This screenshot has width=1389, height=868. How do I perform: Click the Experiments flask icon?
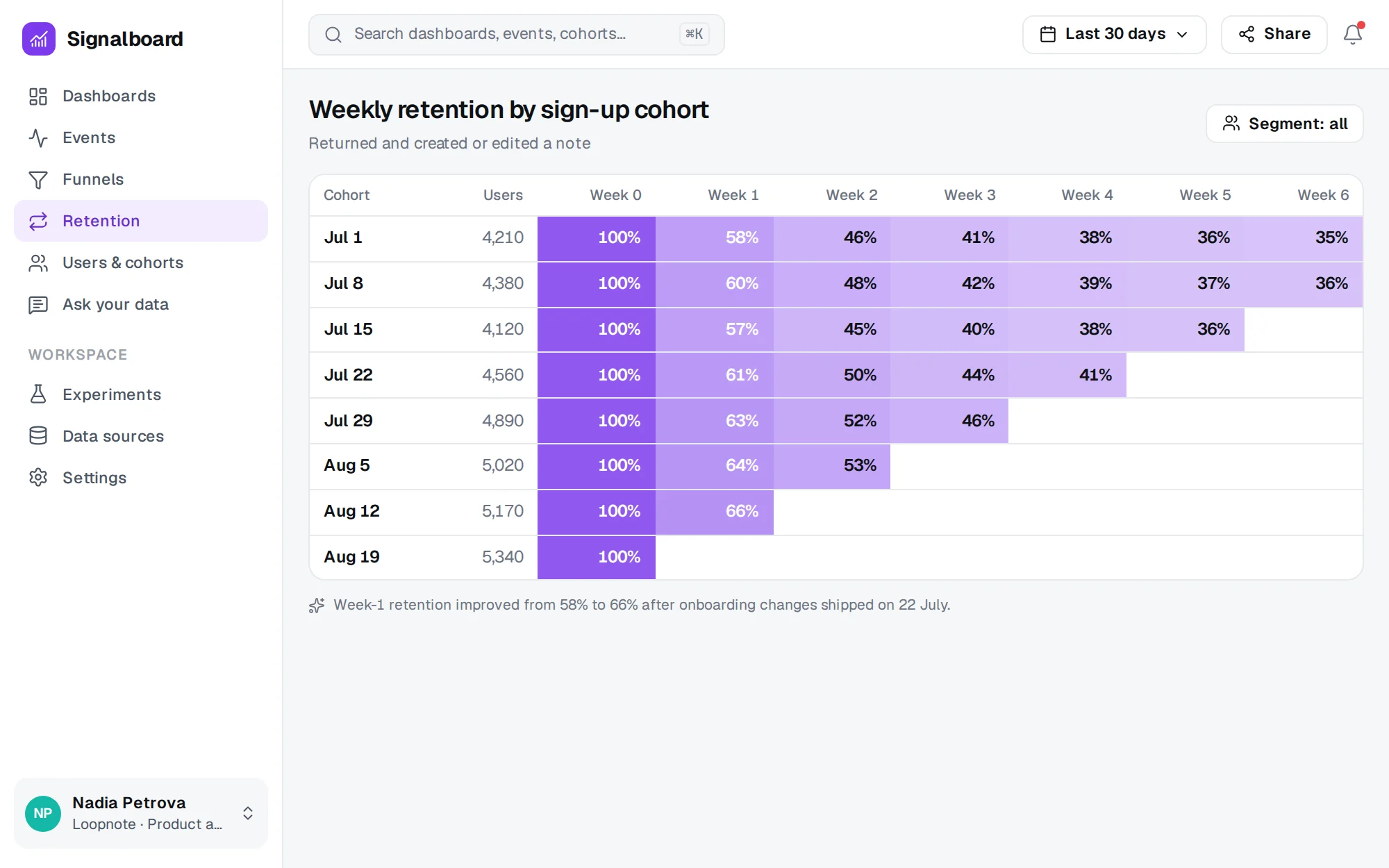pos(38,394)
